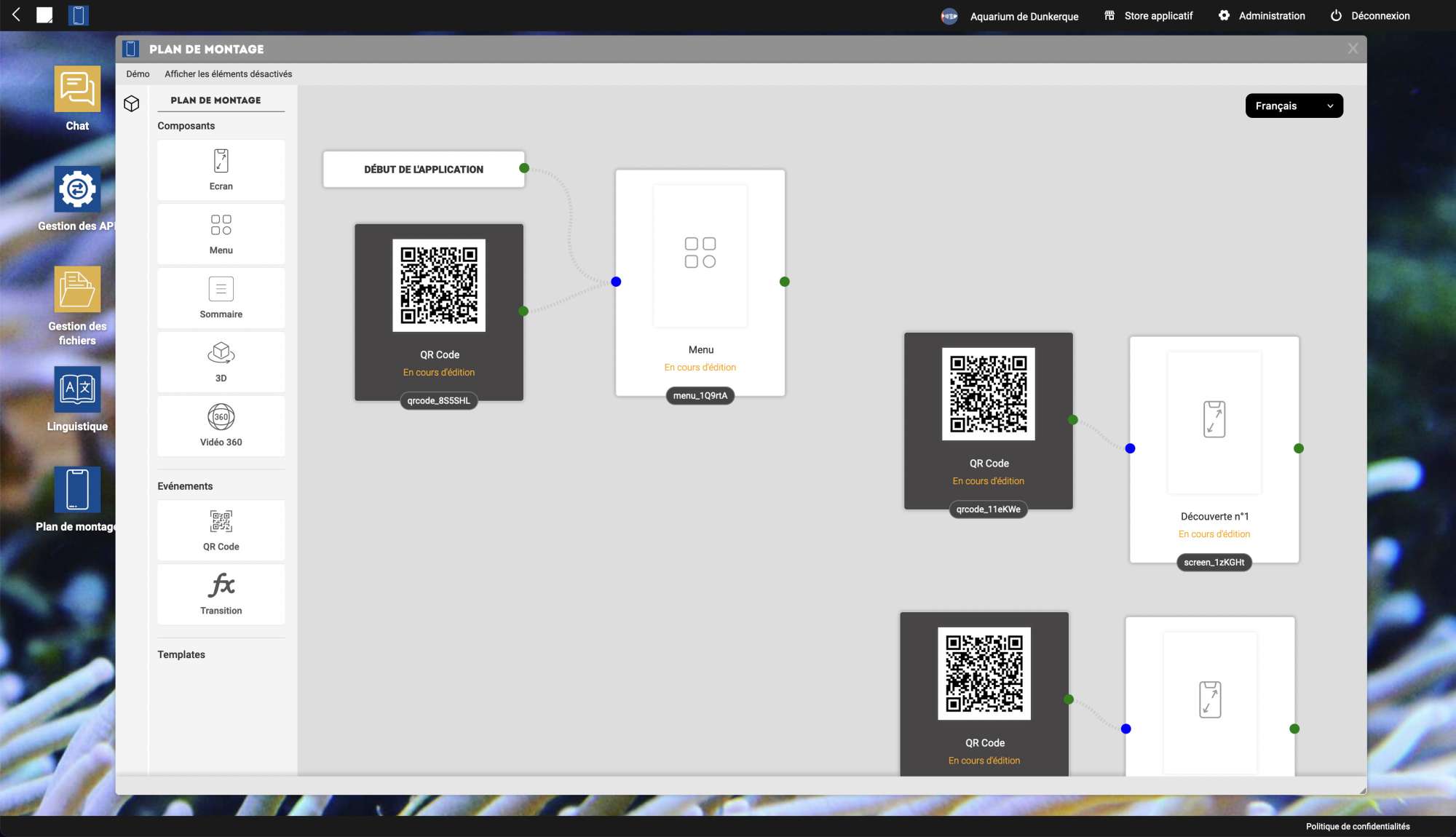Choose the 3D component icon
Screen dimensions: 1456x837
tap(221, 354)
